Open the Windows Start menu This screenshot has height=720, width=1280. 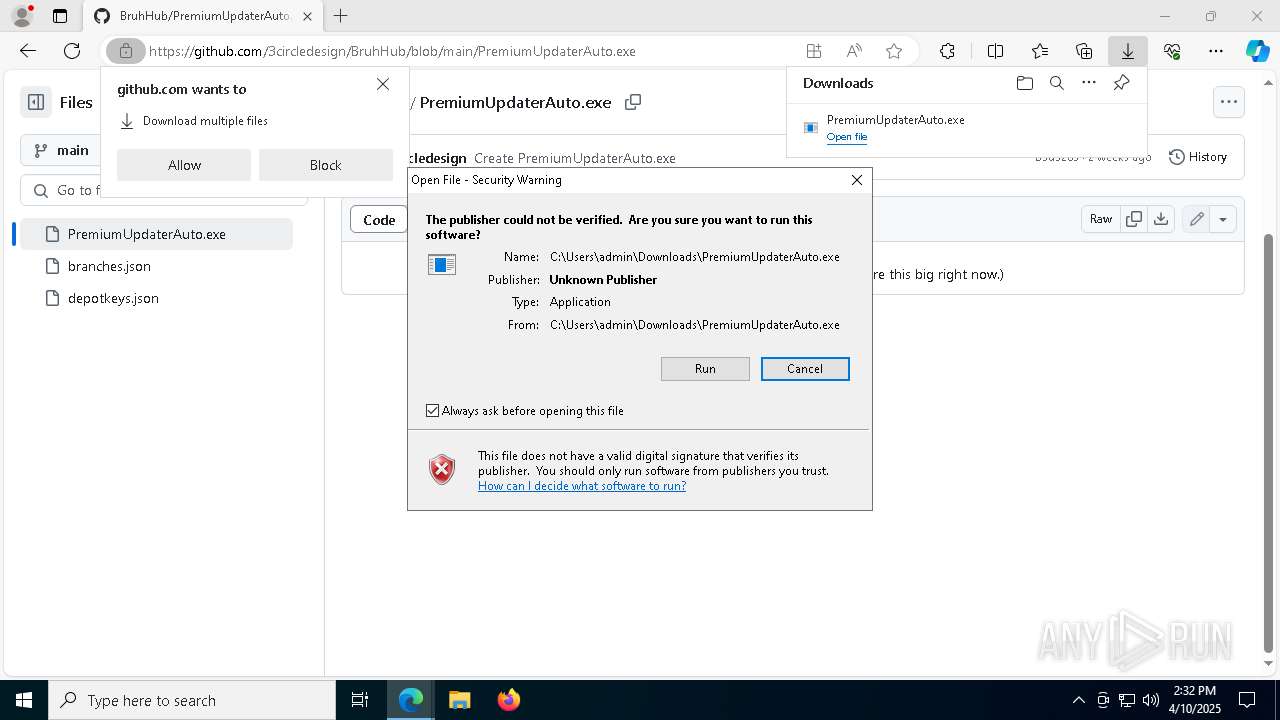[24, 700]
